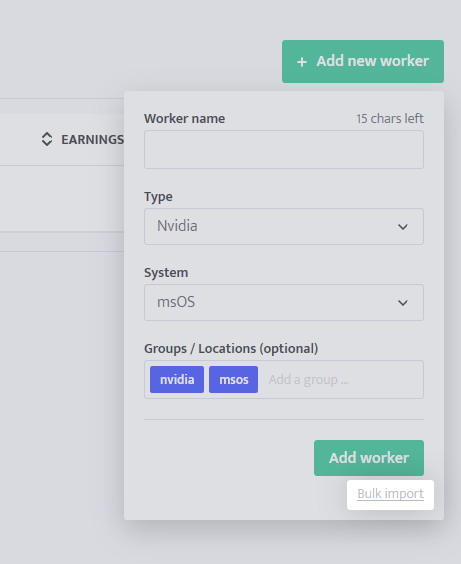Select the msos group tag
The height and width of the screenshot is (564, 461).
[233, 379]
